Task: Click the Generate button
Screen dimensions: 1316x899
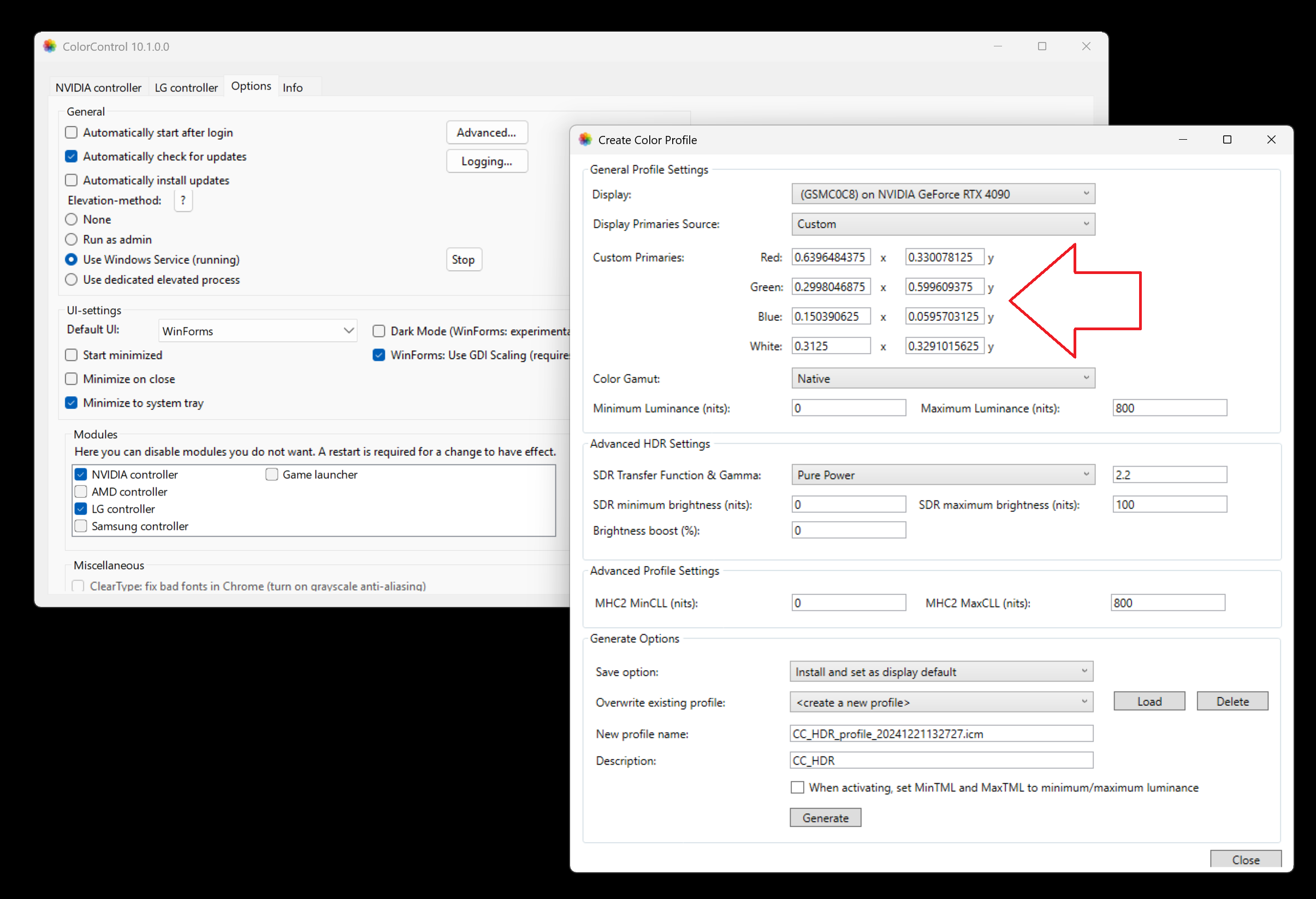Action: click(x=825, y=818)
